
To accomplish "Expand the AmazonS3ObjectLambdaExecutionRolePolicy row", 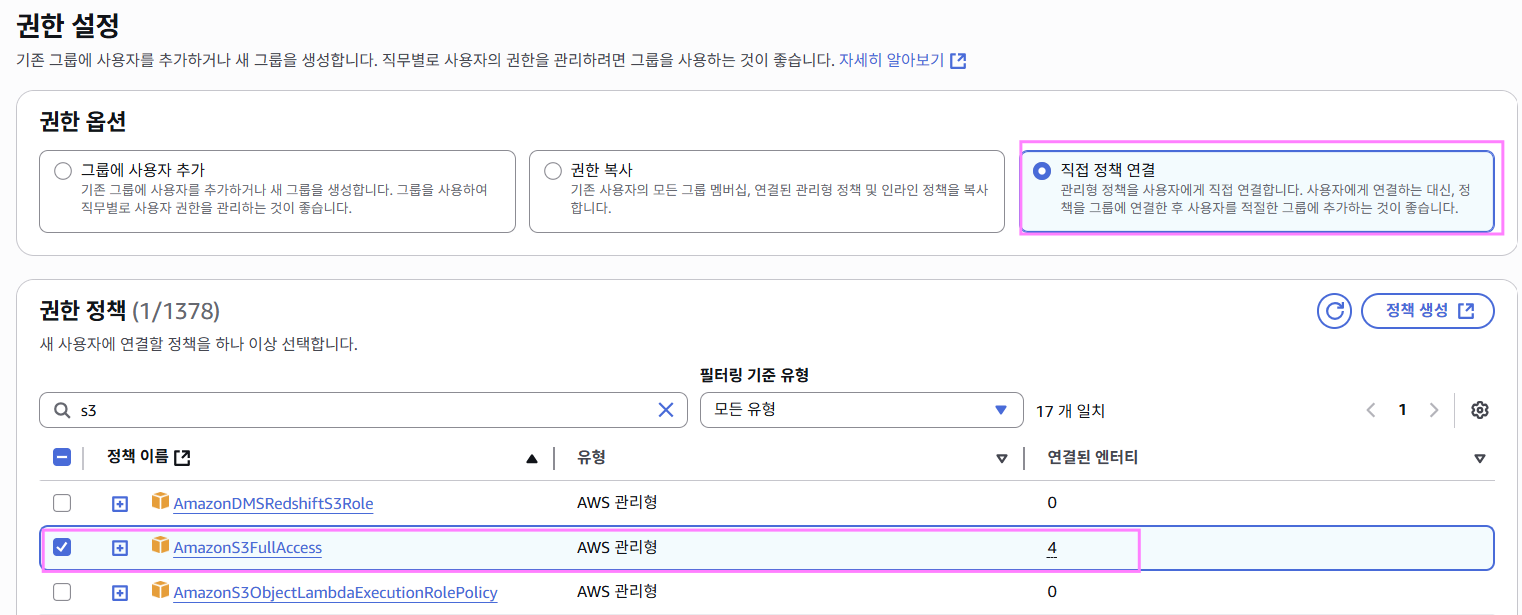I will click(x=120, y=593).
